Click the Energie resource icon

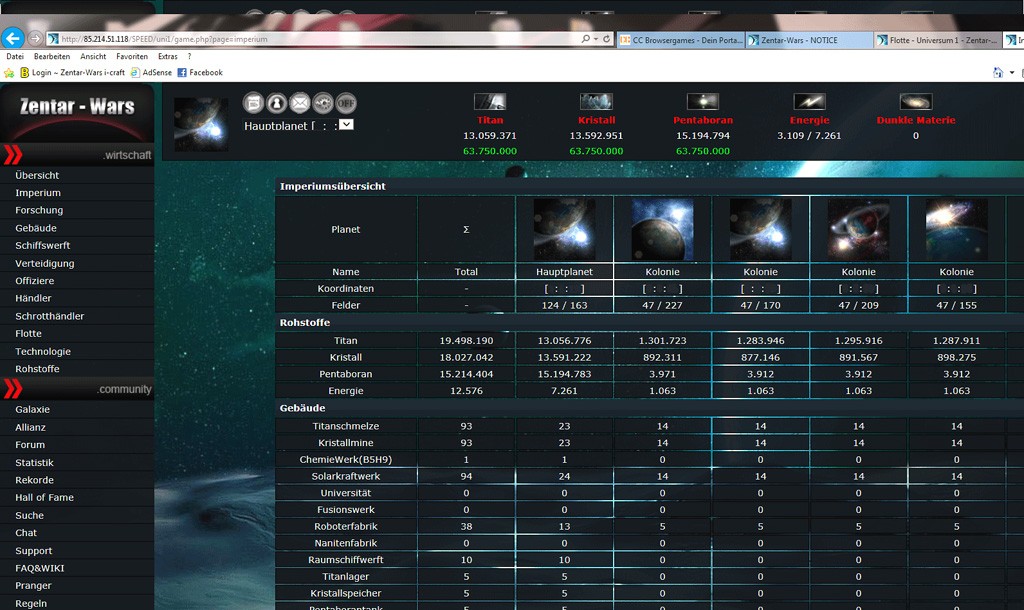tap(809, 102)
